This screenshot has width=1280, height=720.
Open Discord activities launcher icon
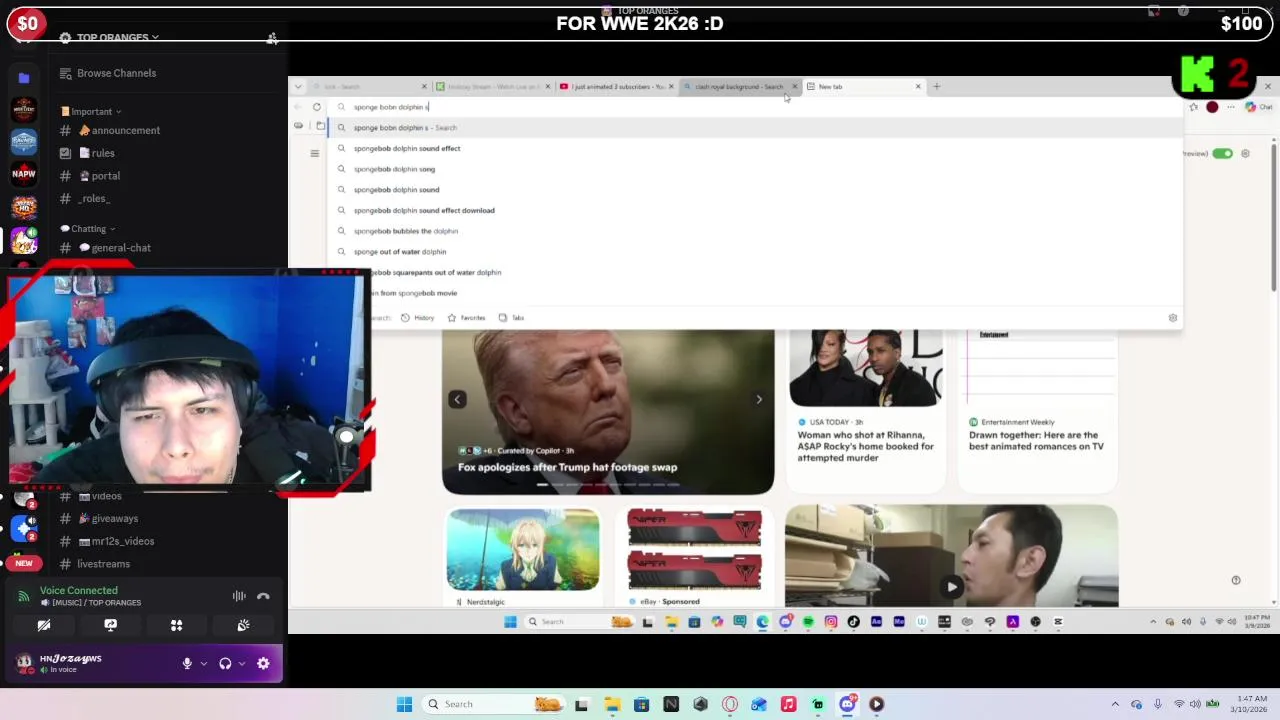176,625
